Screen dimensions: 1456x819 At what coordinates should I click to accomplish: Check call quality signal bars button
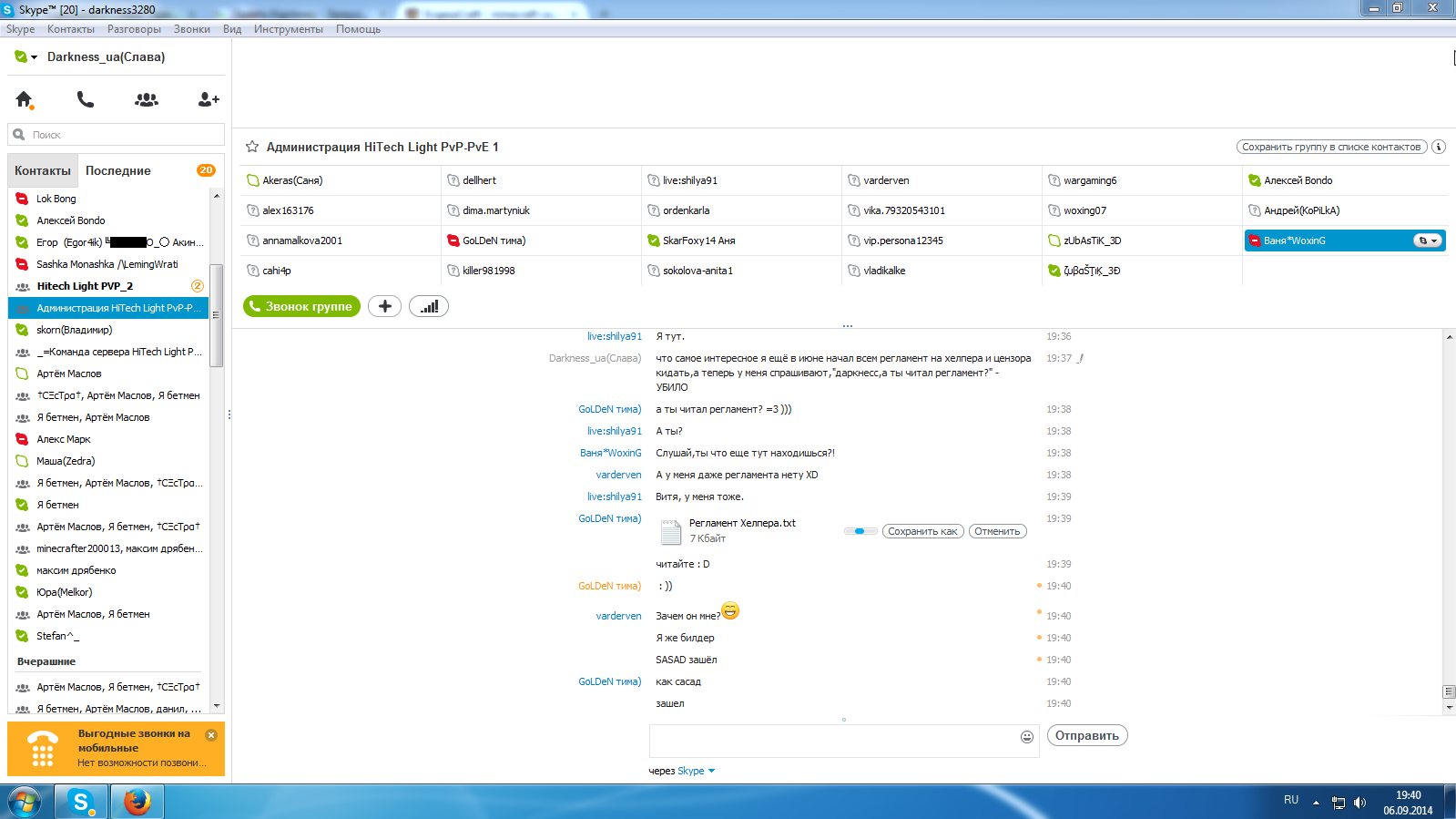pos(429,306)
